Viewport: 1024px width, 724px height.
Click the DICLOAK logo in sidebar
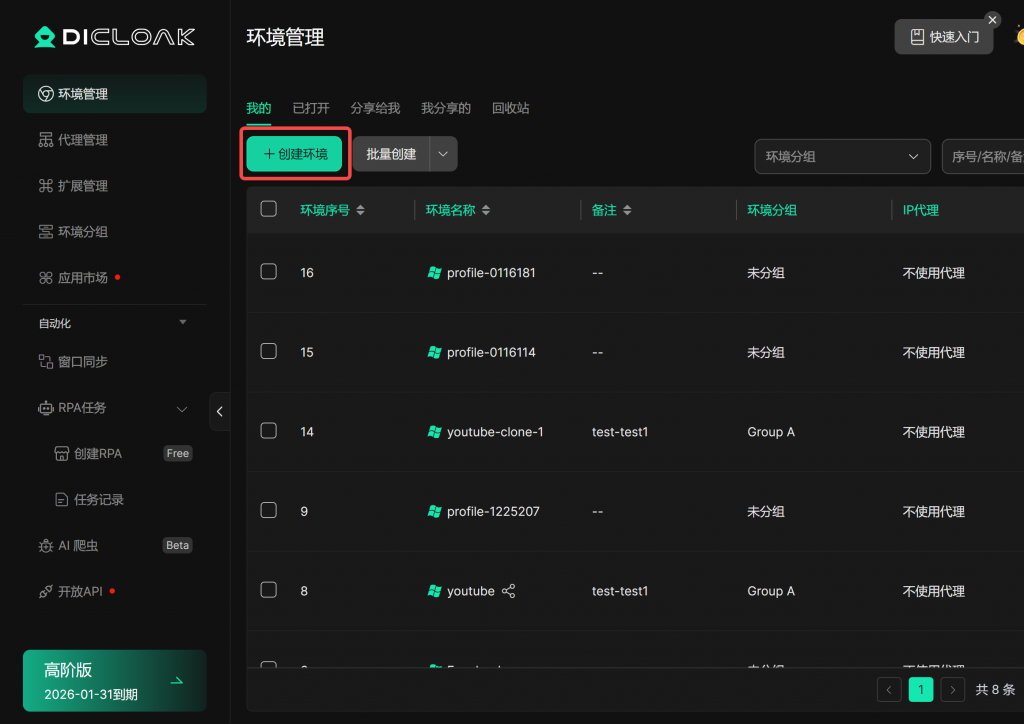(x=114, y=37)
